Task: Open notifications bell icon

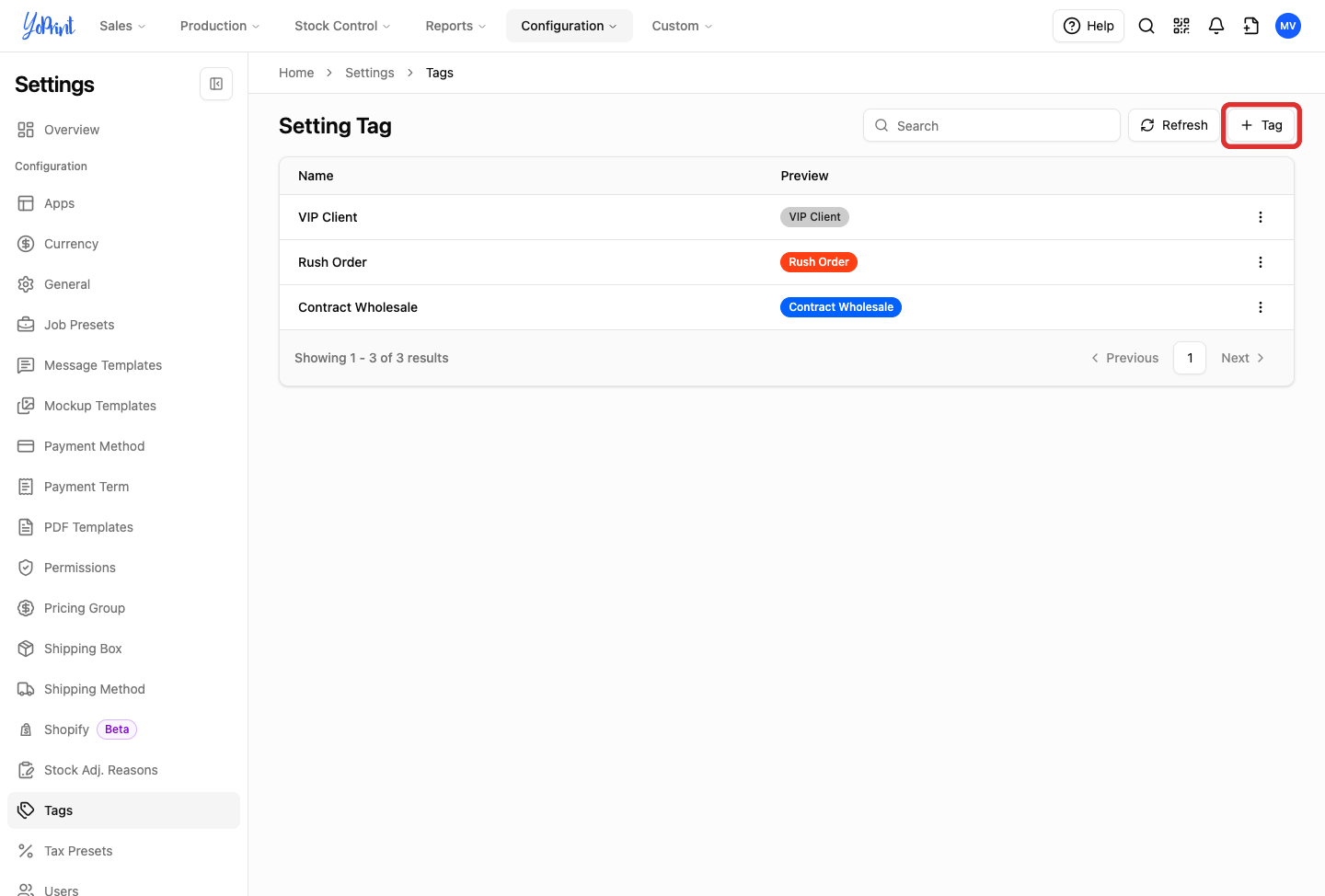Action: (1216, 26)
